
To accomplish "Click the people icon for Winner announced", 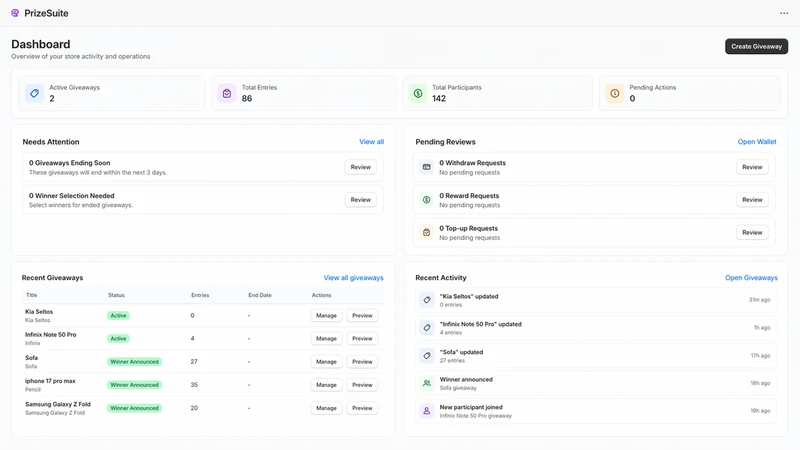I will tap(427, 383).
